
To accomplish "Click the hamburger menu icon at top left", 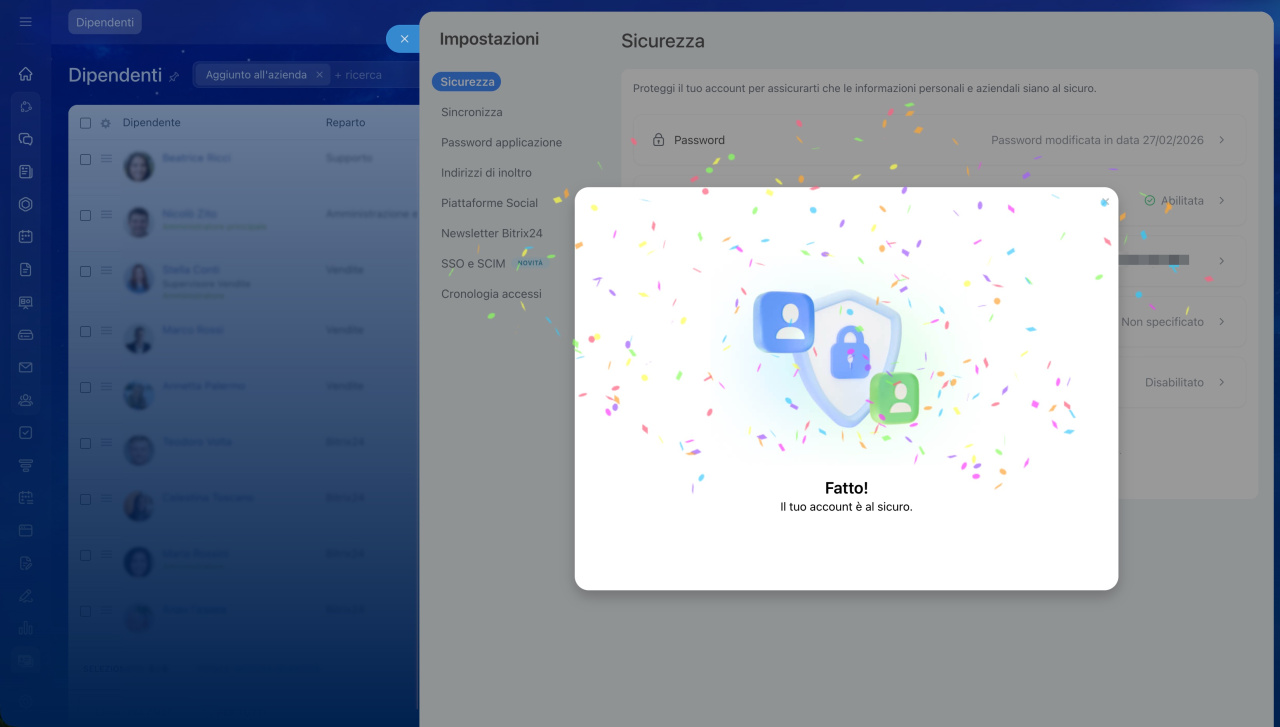I will click(x=26, y=22).
